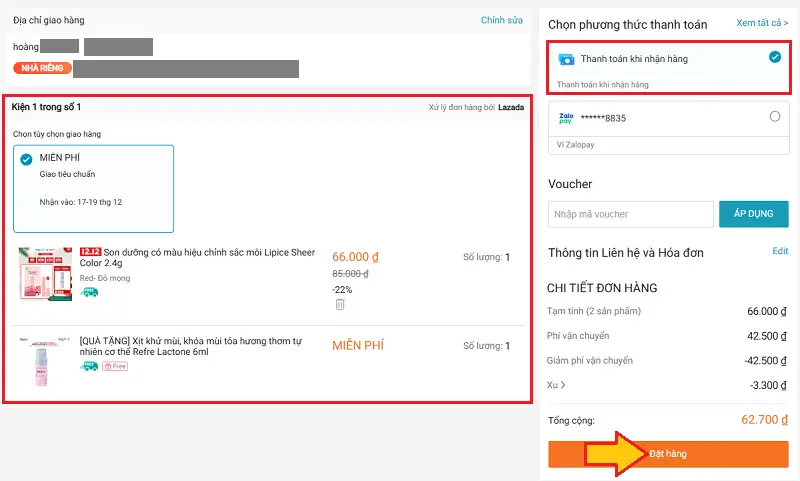The height and width of the screenshot is (481, 800).
Task: Click 'Ví Zalopay' caption text
Action: [x=576, y=145]
